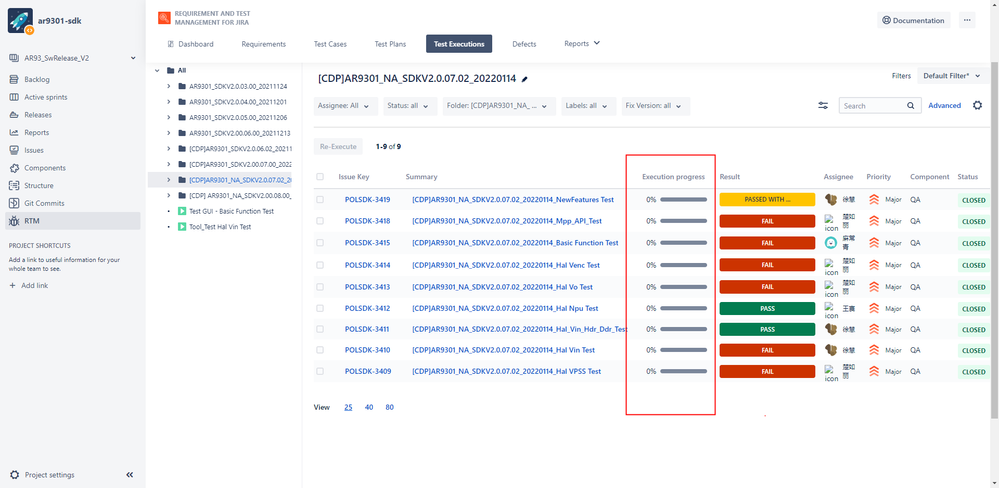Open the Hal Npu Test summary link
The height and width of the screenshot is (488, 999).
(505, 308)
